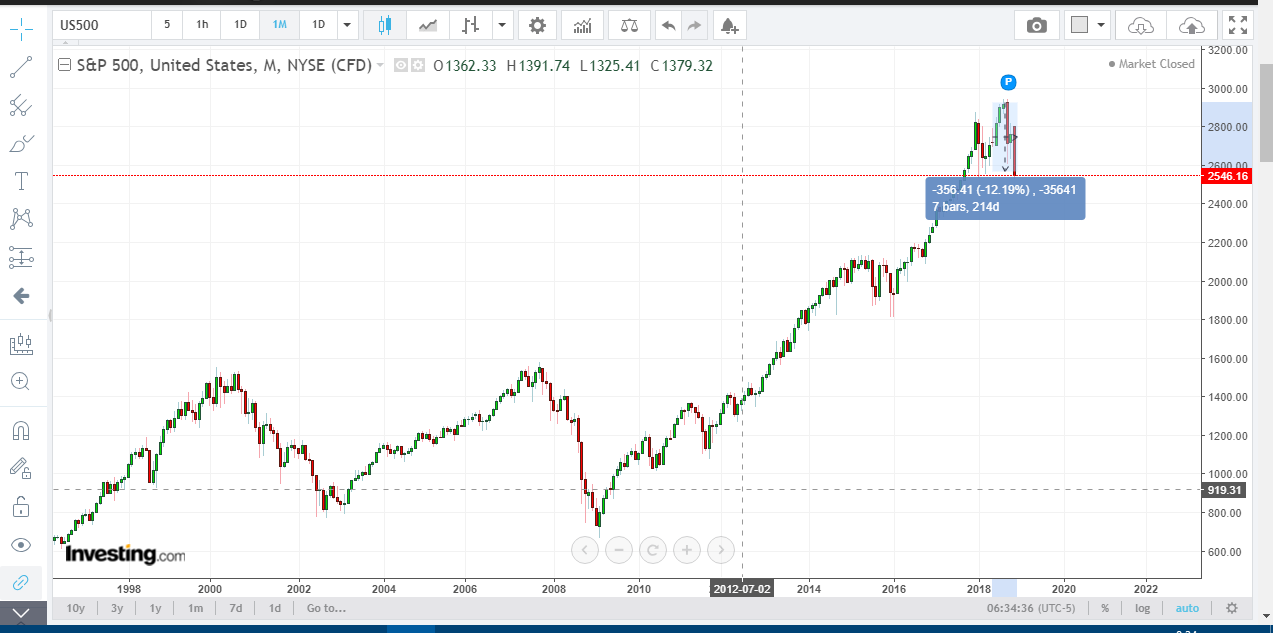The height and width of the screenshot is (634, 1273).
Task: Open the indicators dialog
Action: tap(582, 25)
